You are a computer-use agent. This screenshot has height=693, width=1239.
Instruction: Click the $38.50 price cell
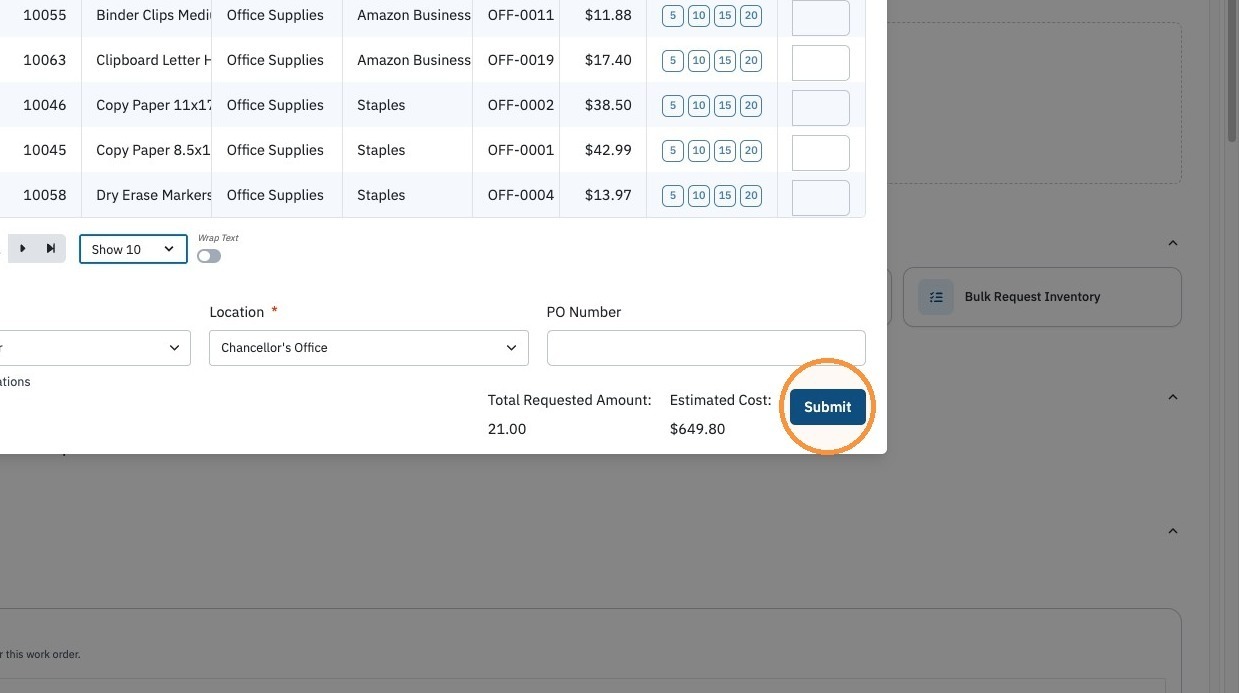pos(608,105)
